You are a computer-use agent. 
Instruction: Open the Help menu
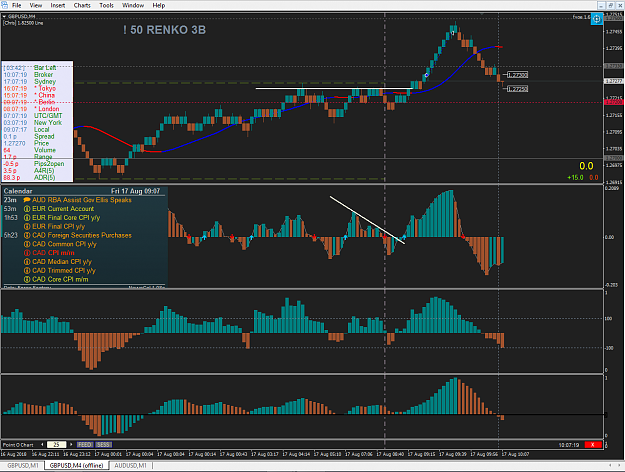pyautogui.click(x=159, y=5)
